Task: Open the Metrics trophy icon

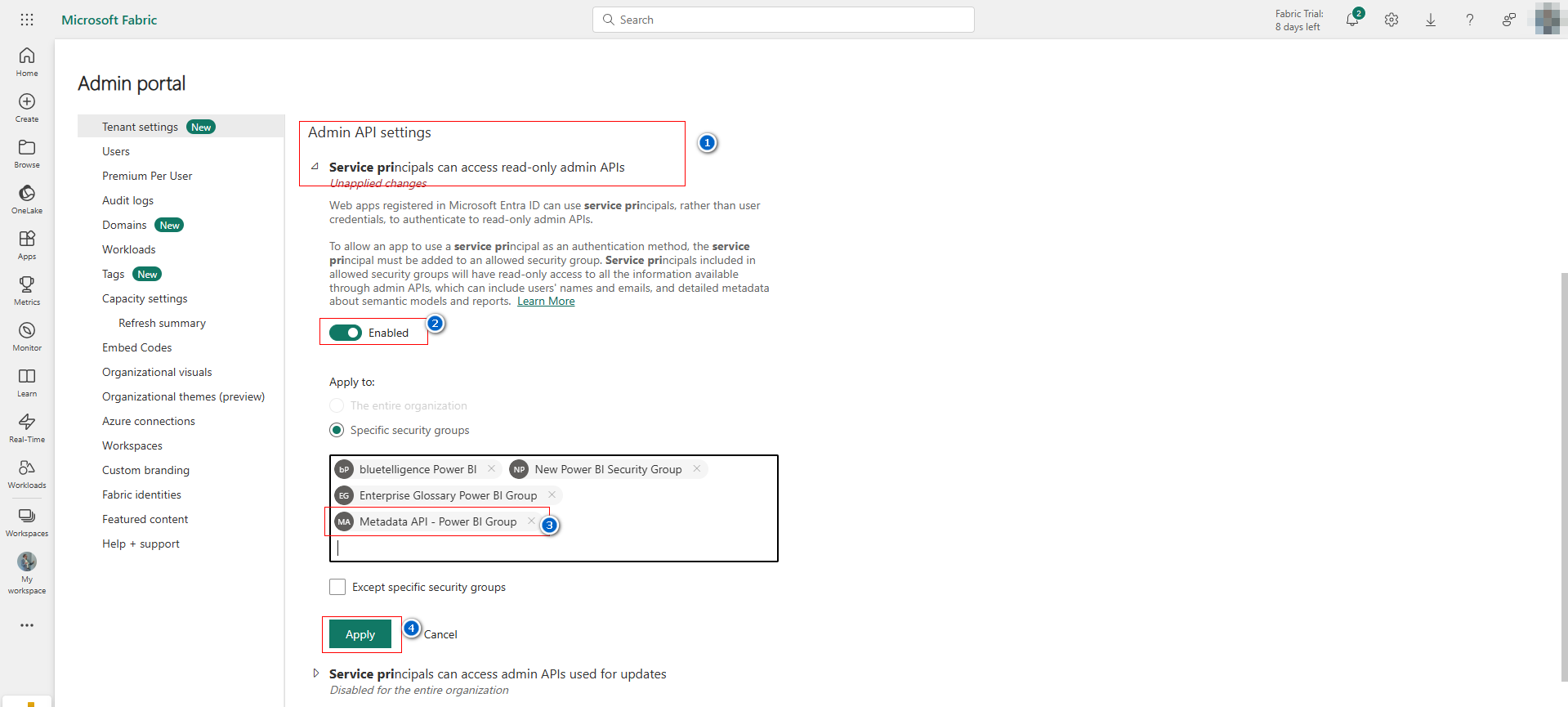Action: (27, 285)
